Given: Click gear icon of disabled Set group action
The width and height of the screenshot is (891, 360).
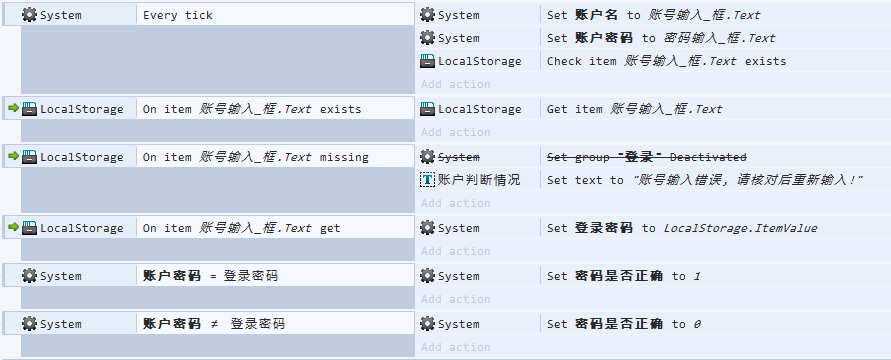Looking at the screenshot, I should point(427,157).
